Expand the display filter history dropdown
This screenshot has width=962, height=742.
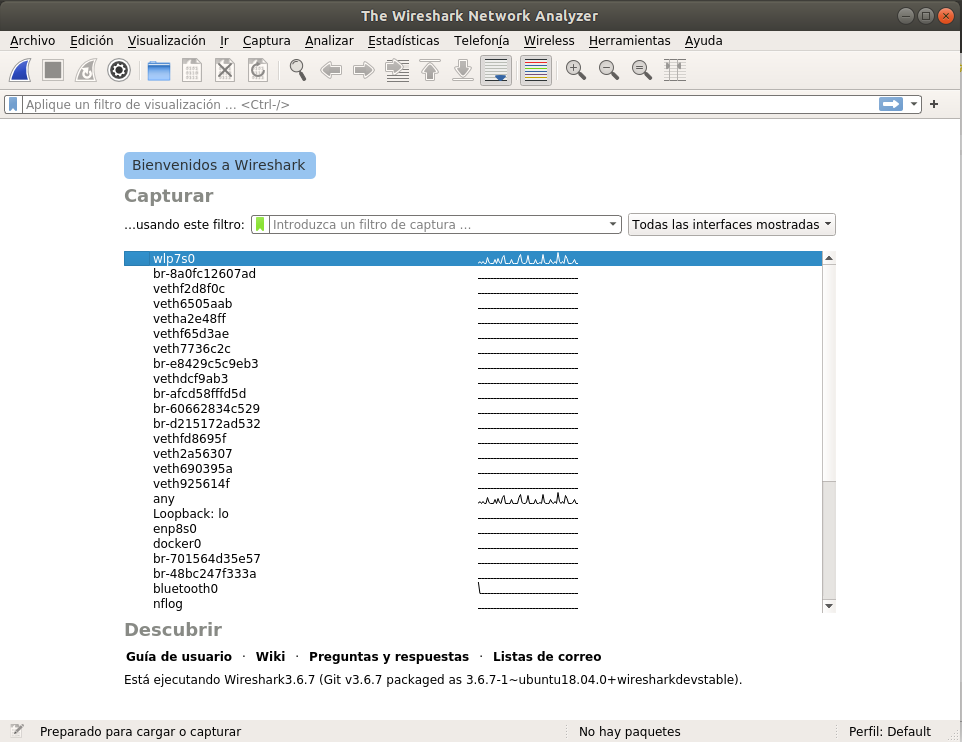pos(914,104)
